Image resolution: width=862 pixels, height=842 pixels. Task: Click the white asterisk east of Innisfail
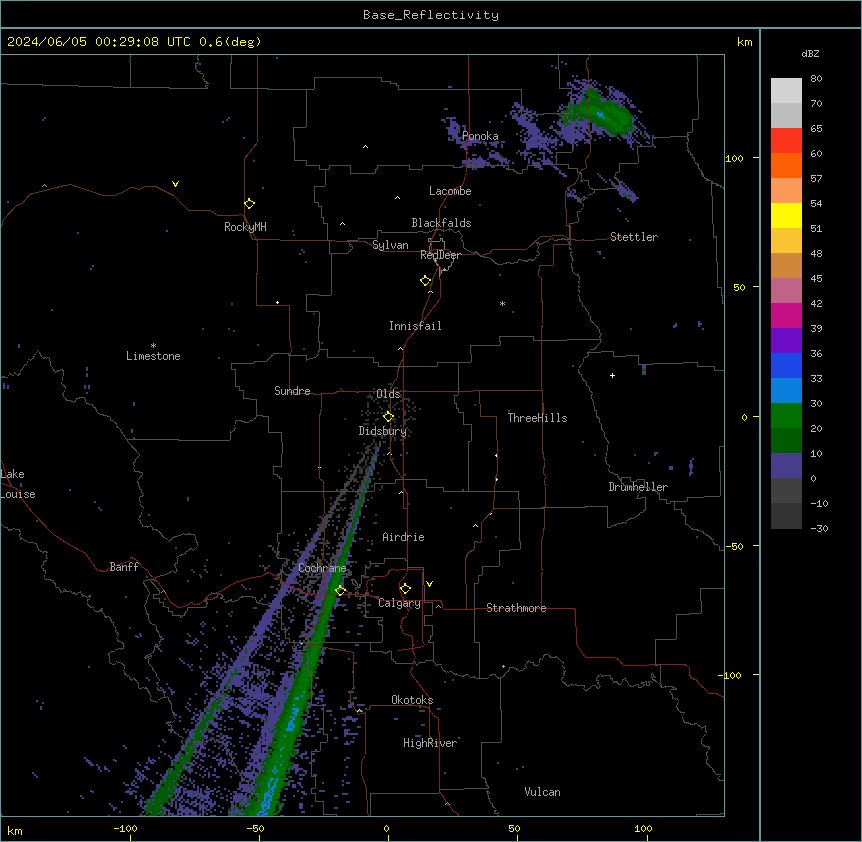point(502,303)
